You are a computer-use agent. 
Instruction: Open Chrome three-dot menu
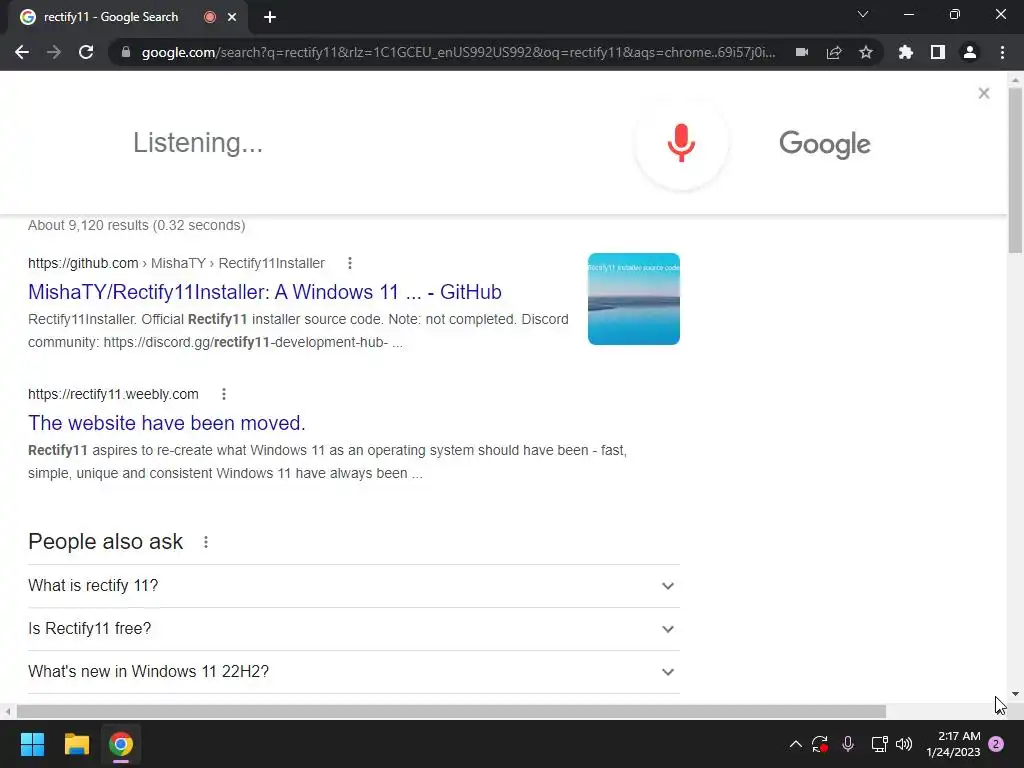[1002, 52]
